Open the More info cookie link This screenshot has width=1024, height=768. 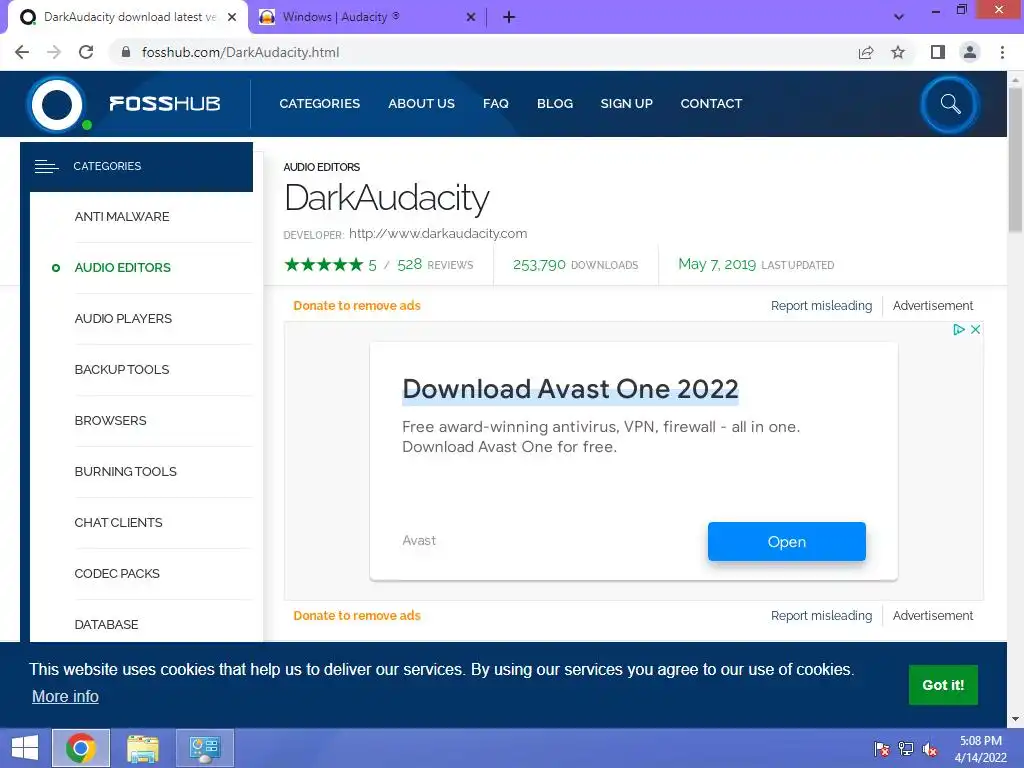click(65, 697)
